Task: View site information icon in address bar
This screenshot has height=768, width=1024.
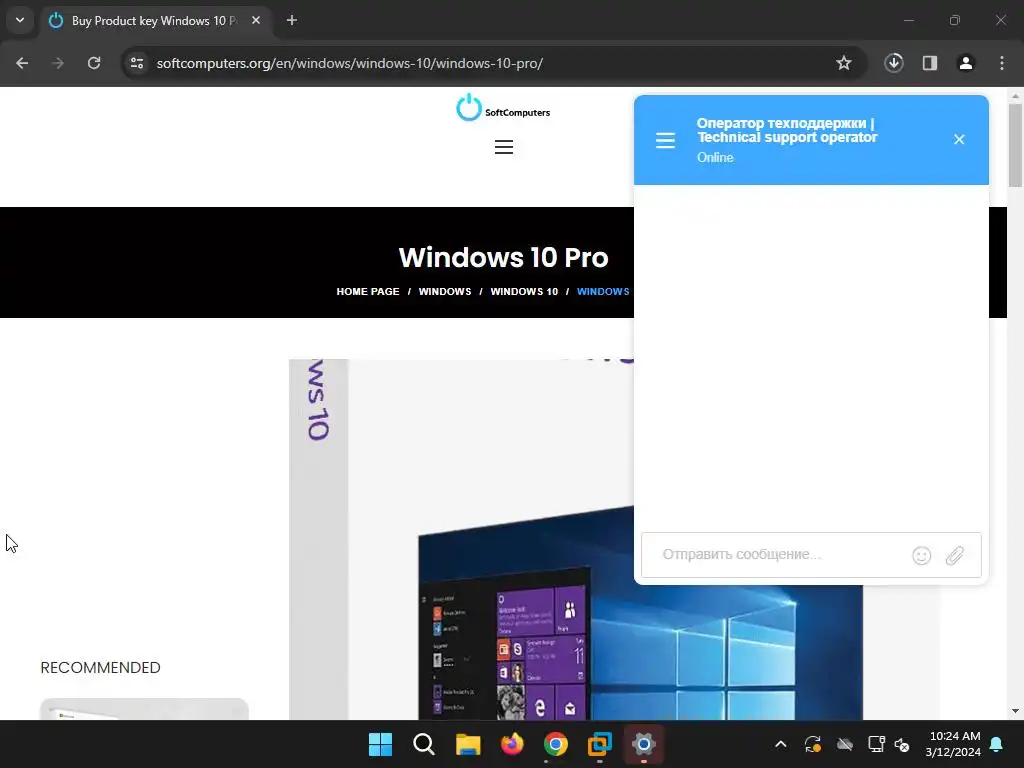Action: [137, 63]
